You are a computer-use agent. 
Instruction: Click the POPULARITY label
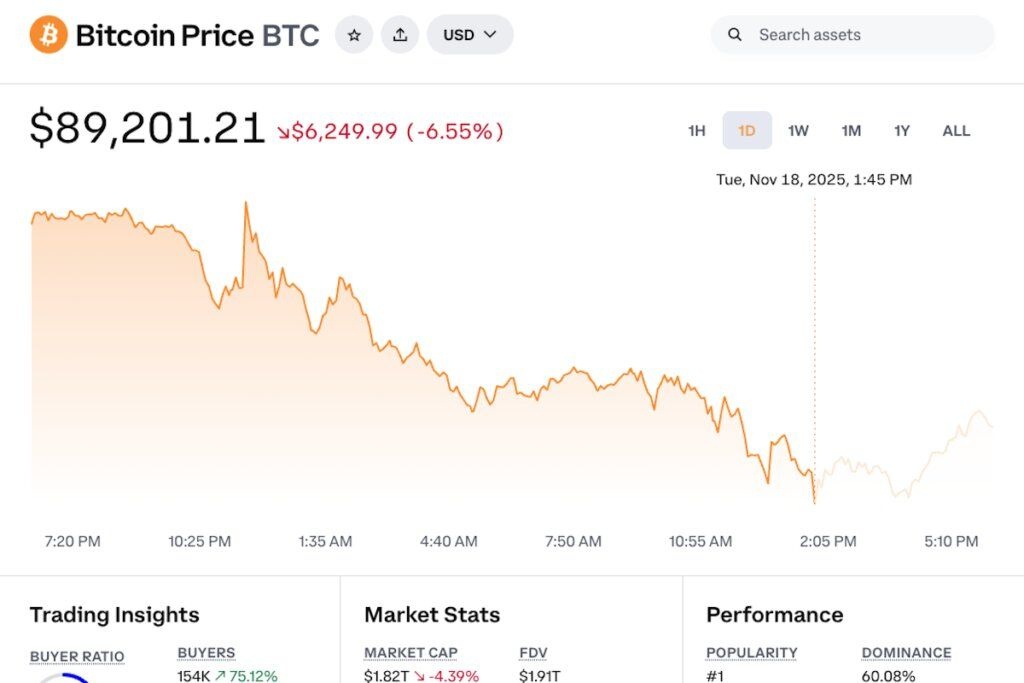[751, 653]
